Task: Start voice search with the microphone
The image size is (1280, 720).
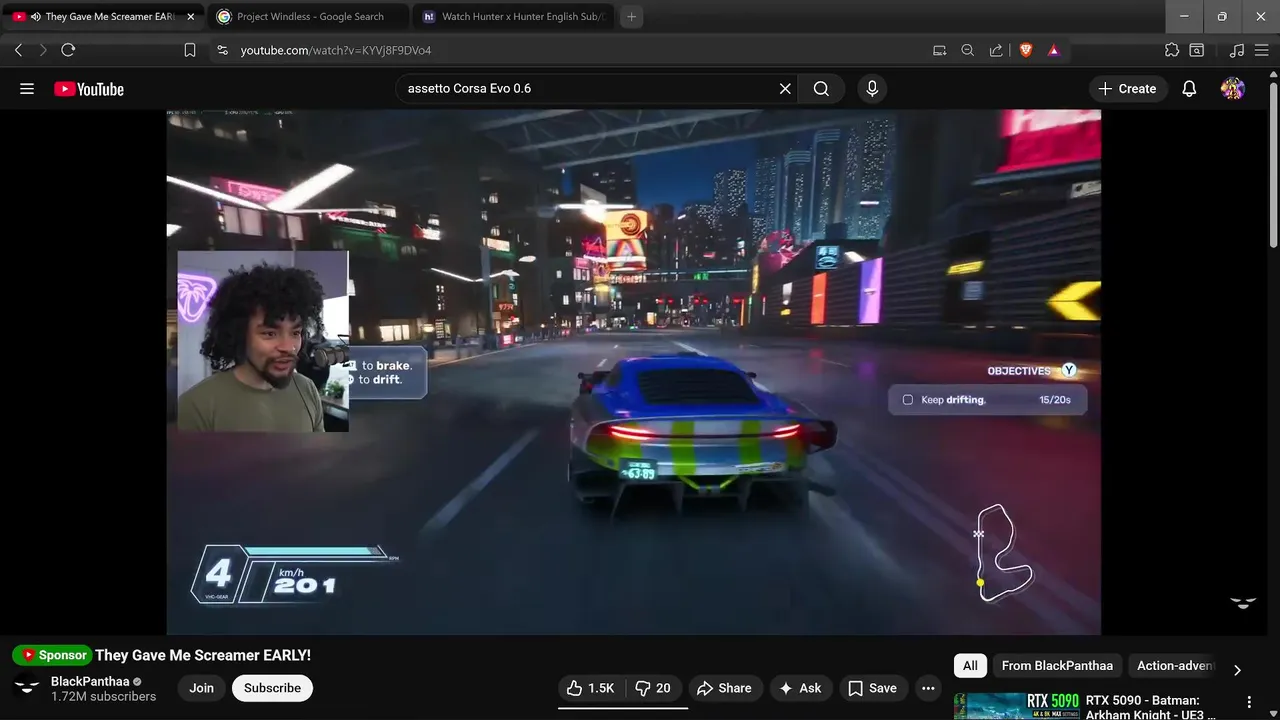Action: (x=872, y=89)
